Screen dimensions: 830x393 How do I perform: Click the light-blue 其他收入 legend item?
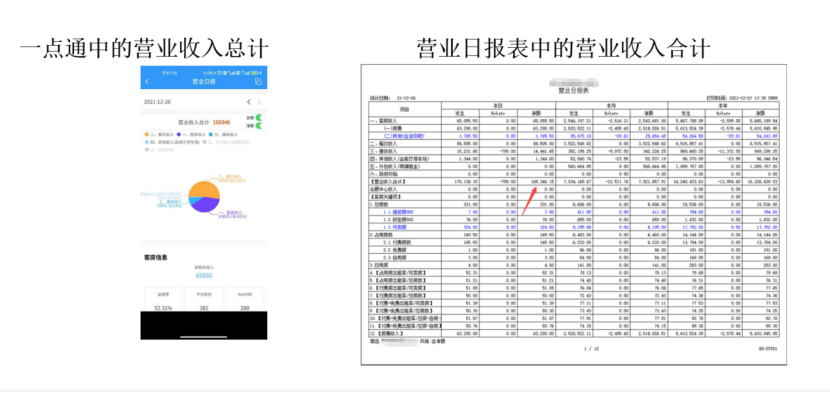coord(172,142)
